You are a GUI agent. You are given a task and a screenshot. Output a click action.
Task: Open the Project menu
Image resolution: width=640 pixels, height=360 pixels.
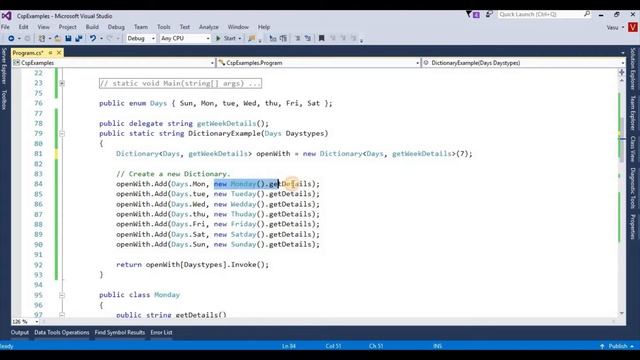(67, 27)
